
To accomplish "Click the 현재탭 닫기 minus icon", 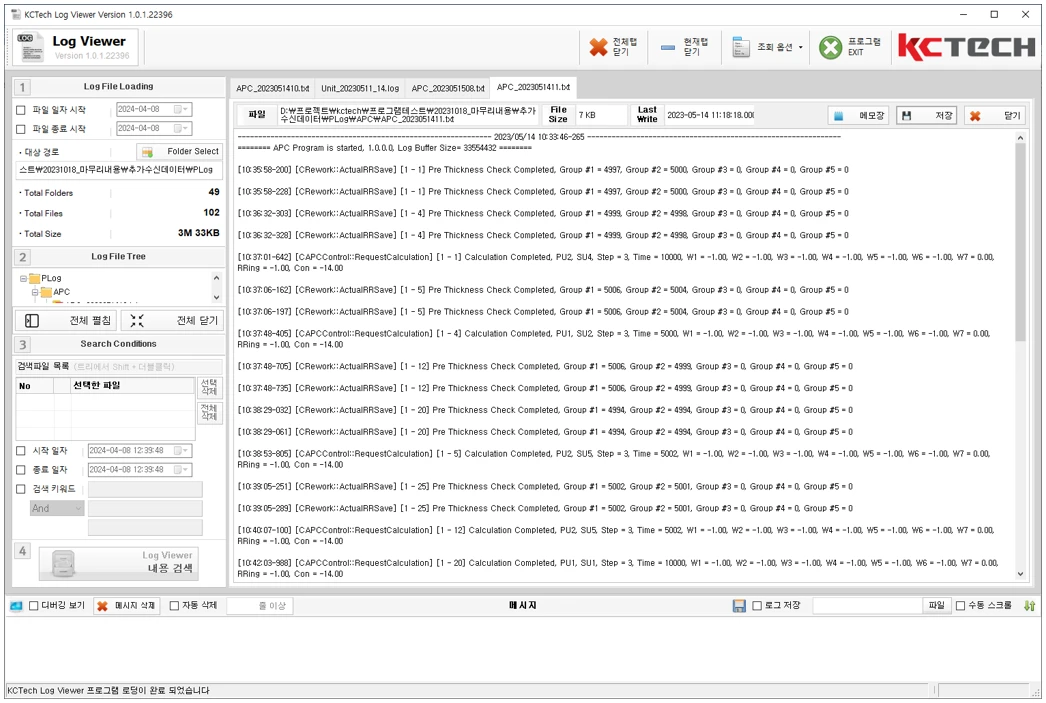I will pyautogui.click(x=668, y=47).
